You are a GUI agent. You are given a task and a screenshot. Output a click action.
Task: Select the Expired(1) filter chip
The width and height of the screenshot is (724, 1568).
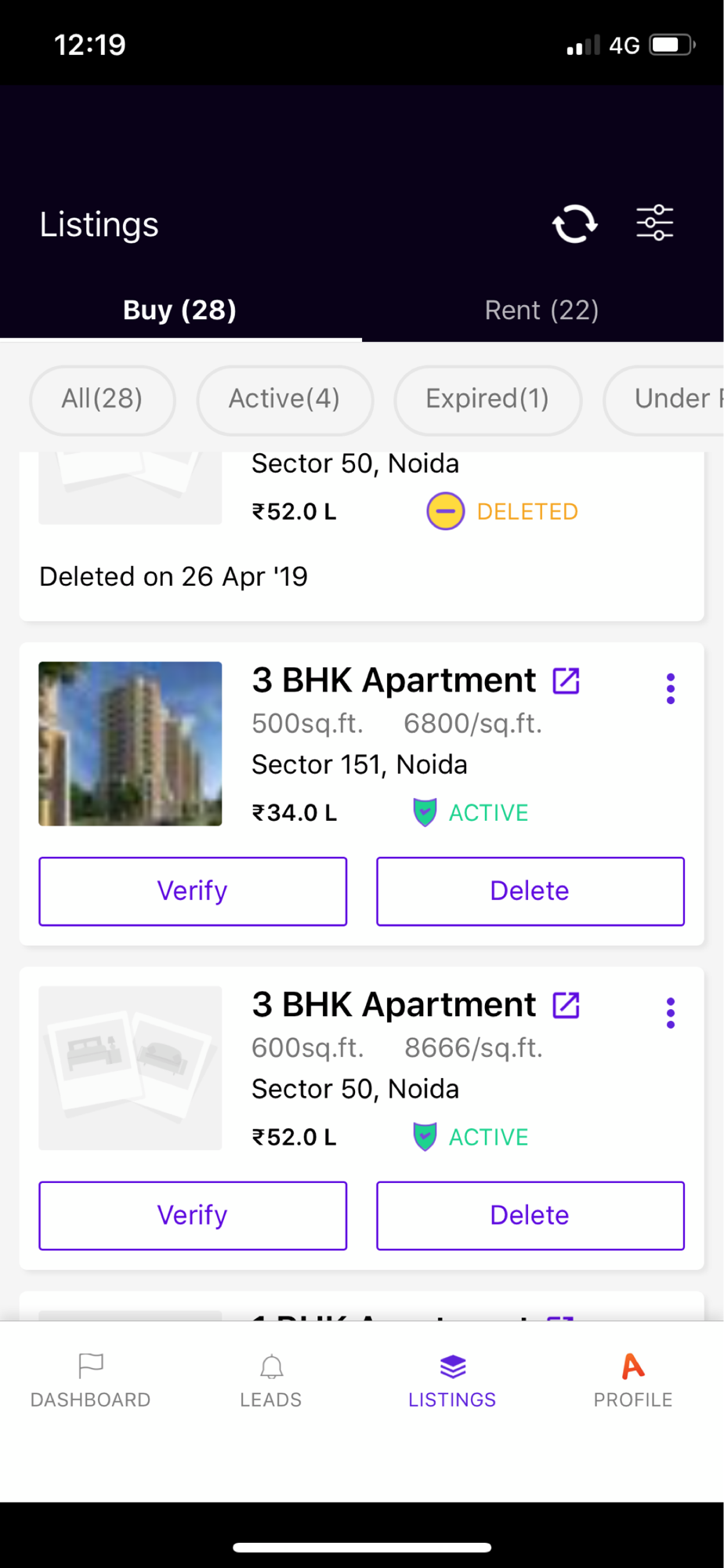487,400
